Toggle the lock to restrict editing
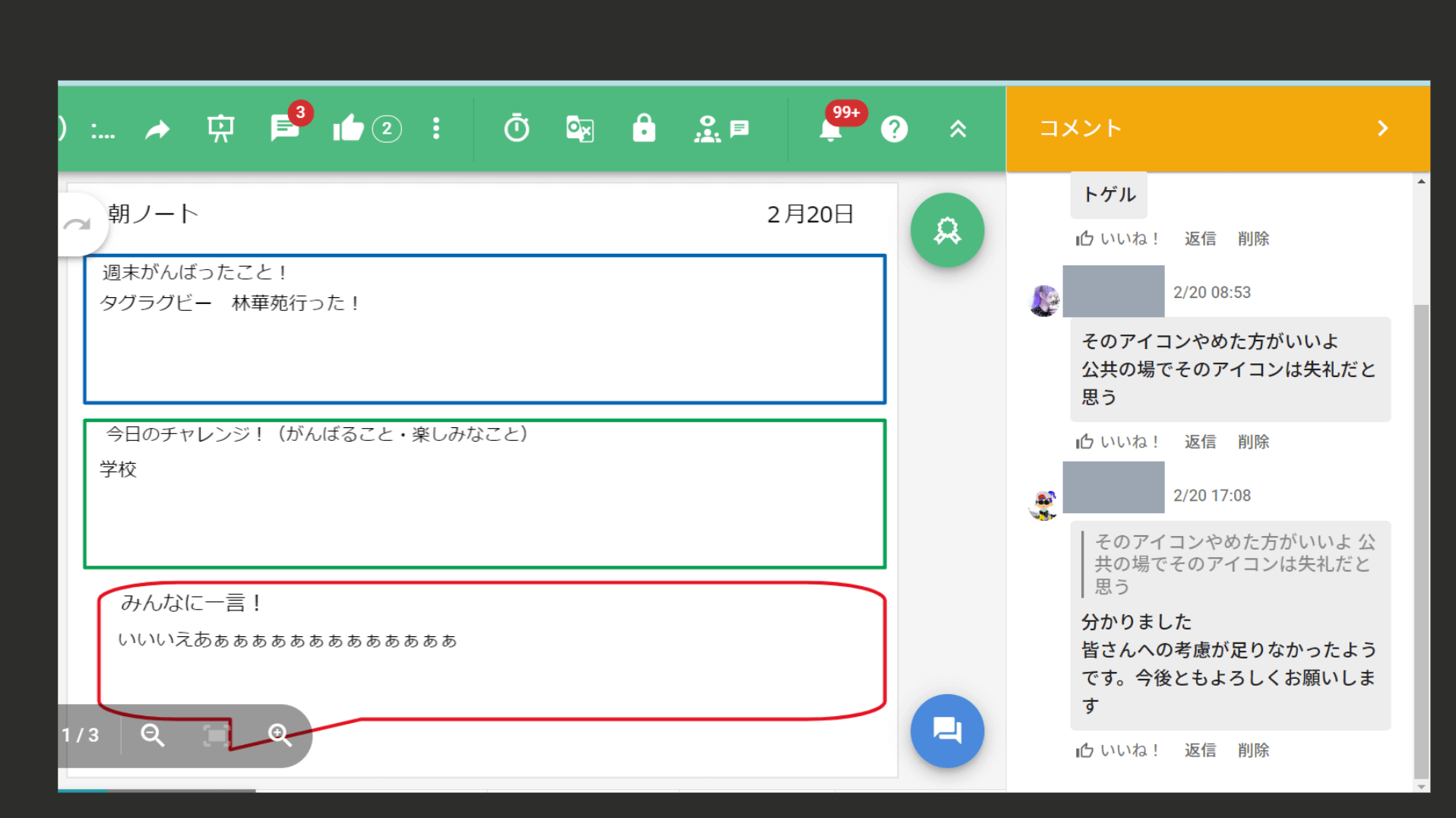Viewport: 1456px width, 818px height. [x=643, y=128]
